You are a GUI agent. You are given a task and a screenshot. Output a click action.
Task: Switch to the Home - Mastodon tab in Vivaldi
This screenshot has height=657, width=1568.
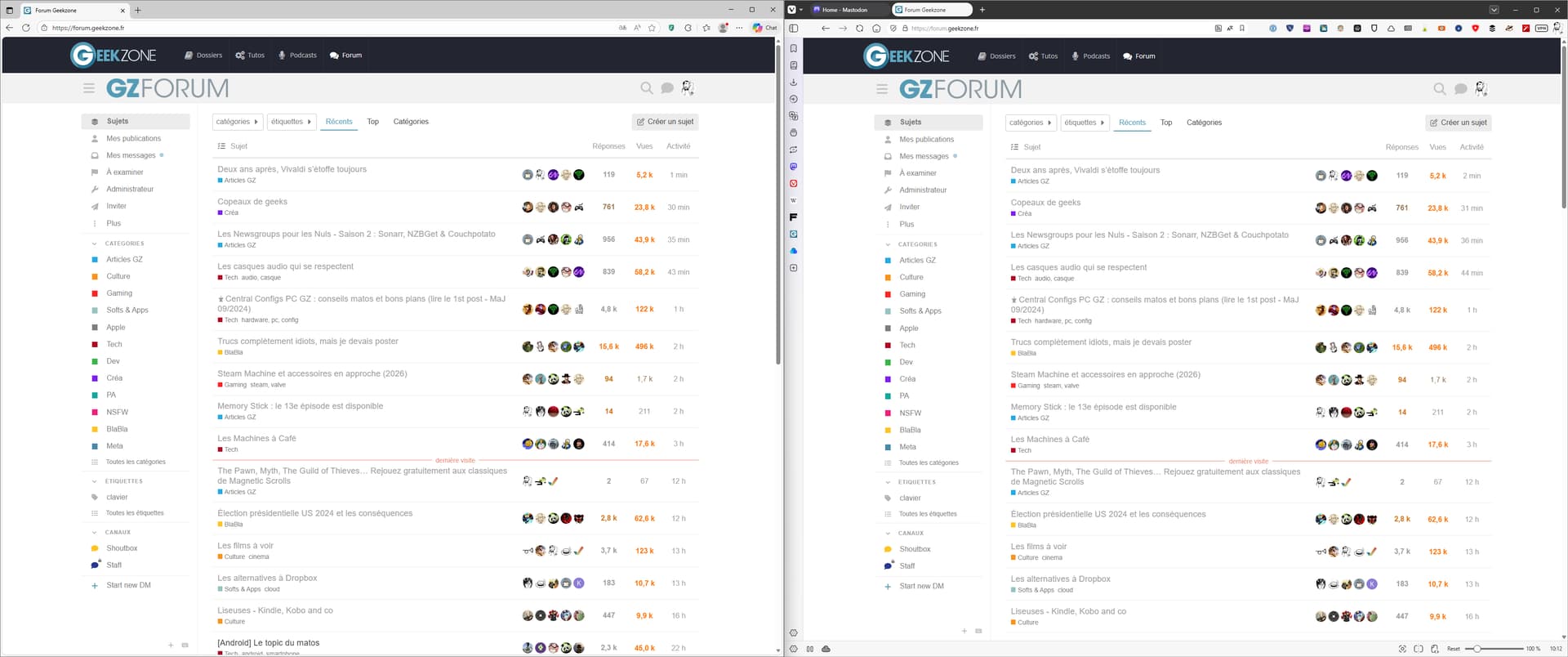(845, 10)
